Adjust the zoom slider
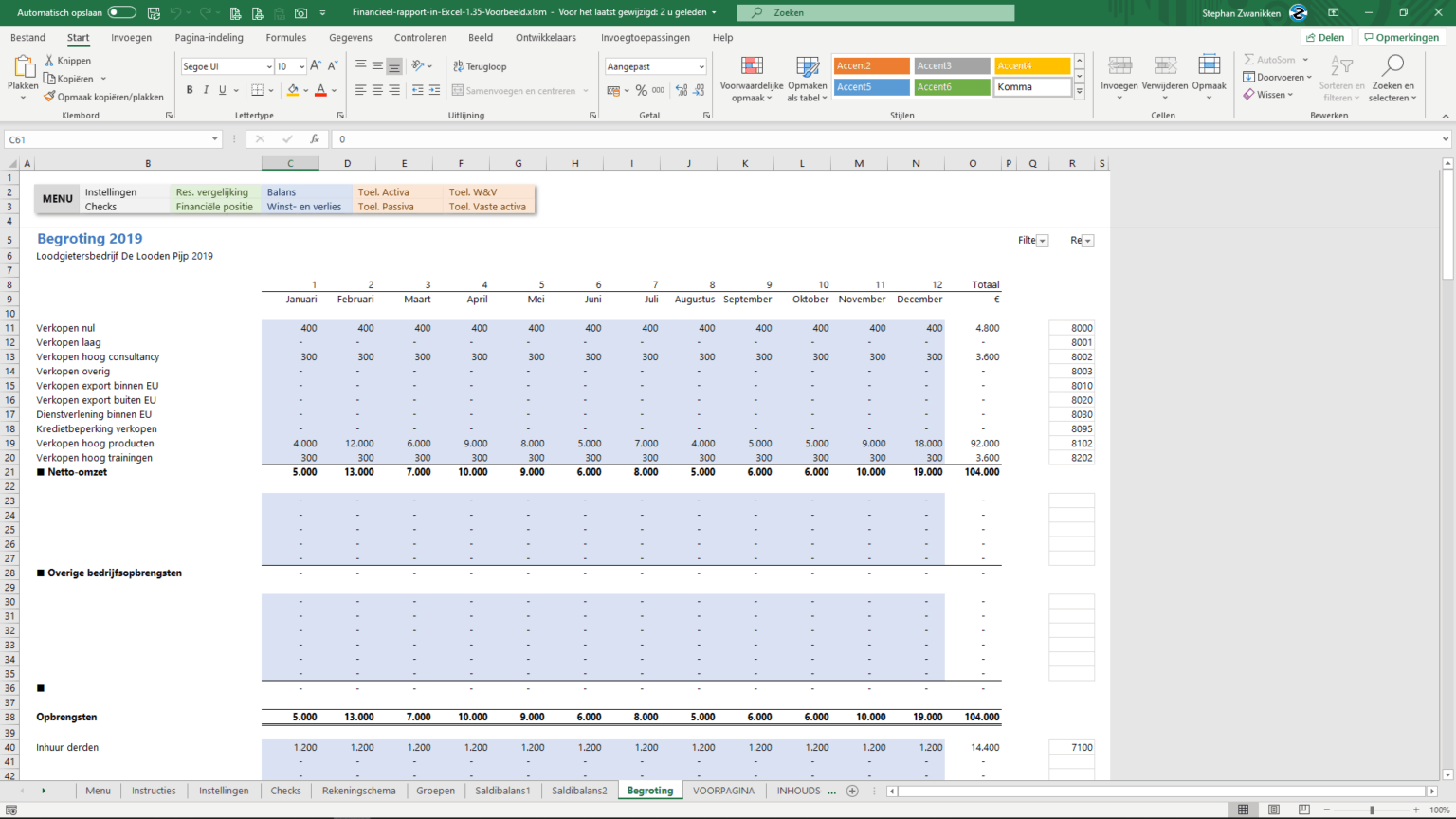 coord(1374,810)
